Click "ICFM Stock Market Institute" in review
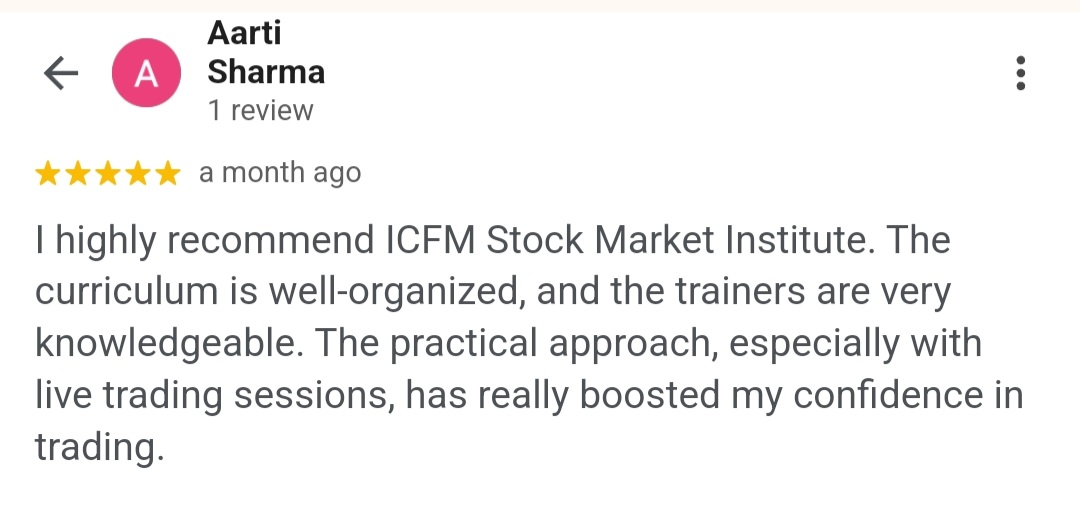Screen dimensions: 1080x521 coord(631,241)
